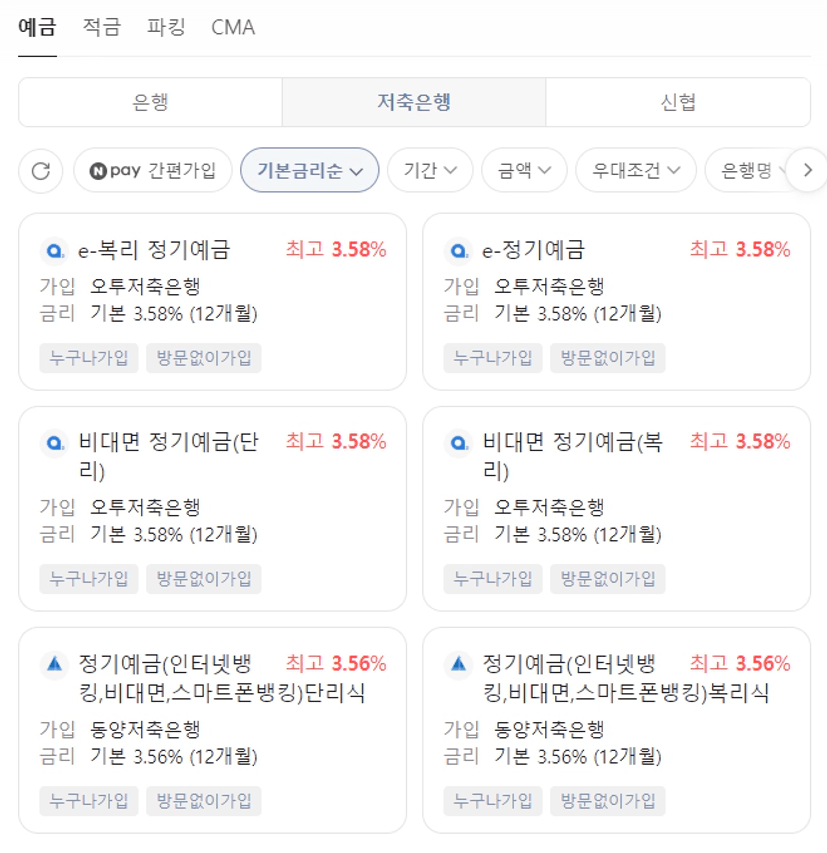Select the 은행 segment option
This screenshot has height=853, width=827.
[150, 102]
